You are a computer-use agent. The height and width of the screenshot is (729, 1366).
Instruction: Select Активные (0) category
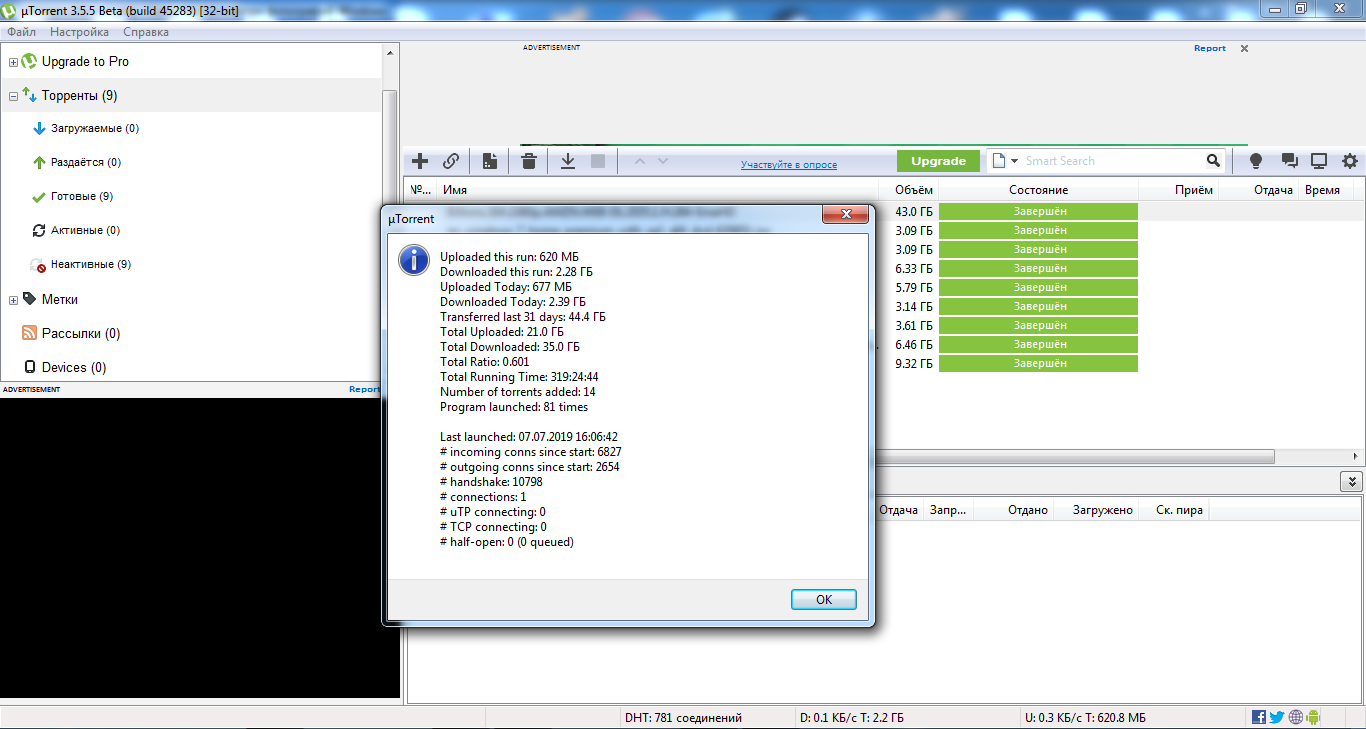[x=85, y=231]
